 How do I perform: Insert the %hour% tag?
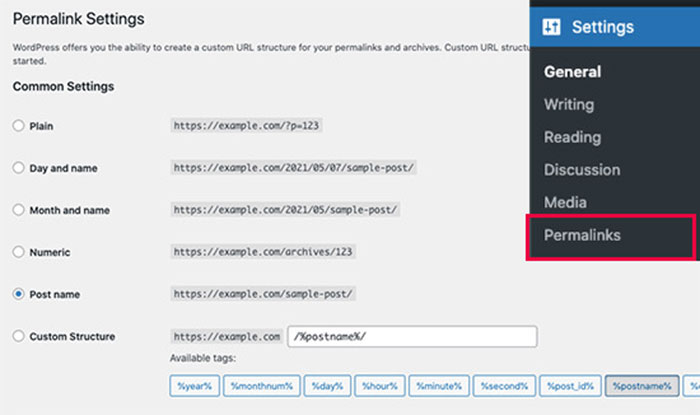pyautogui.click(x=380, y=385)
